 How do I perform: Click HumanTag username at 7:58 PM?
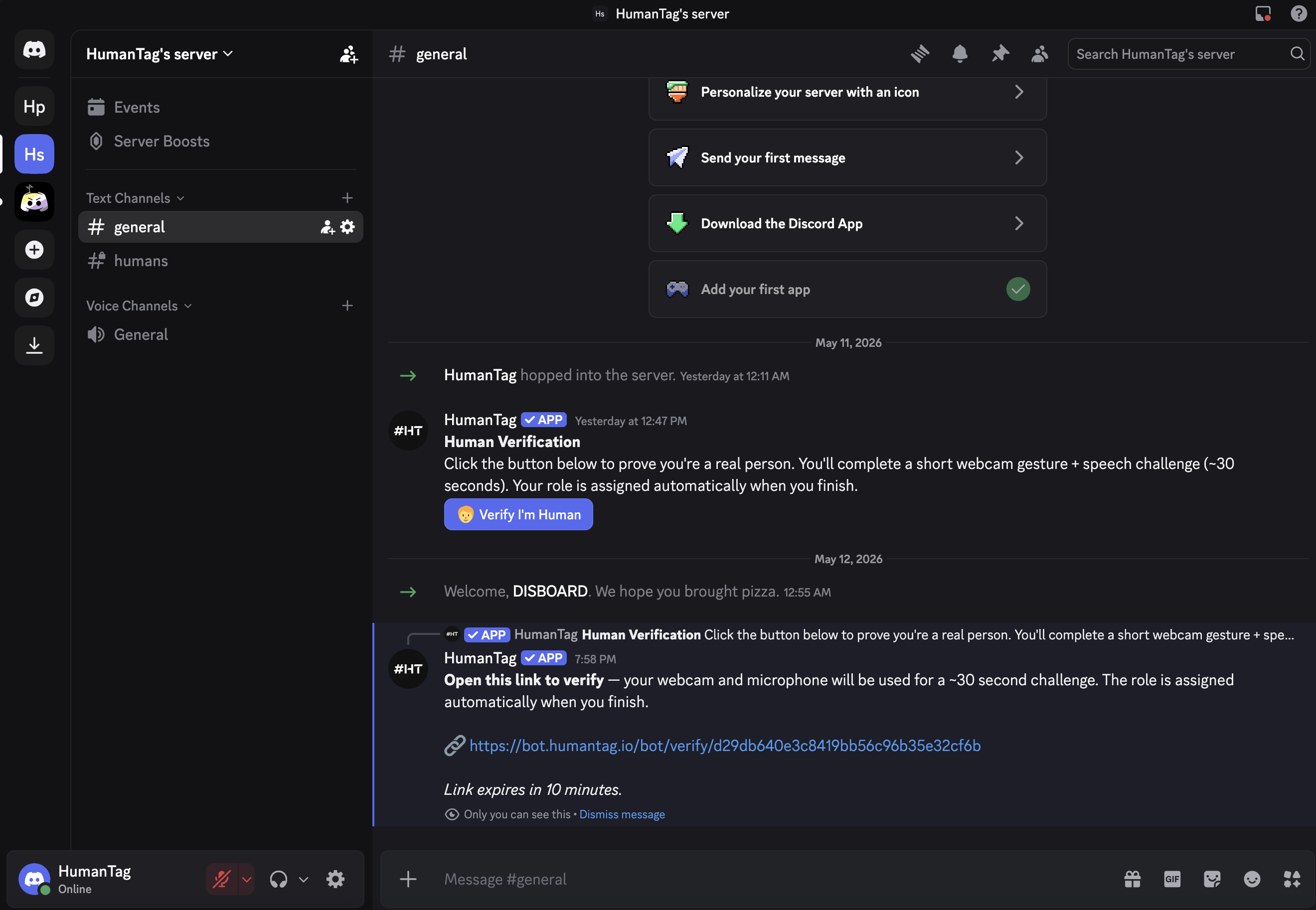pyautogui.click(x=480, y=658)
